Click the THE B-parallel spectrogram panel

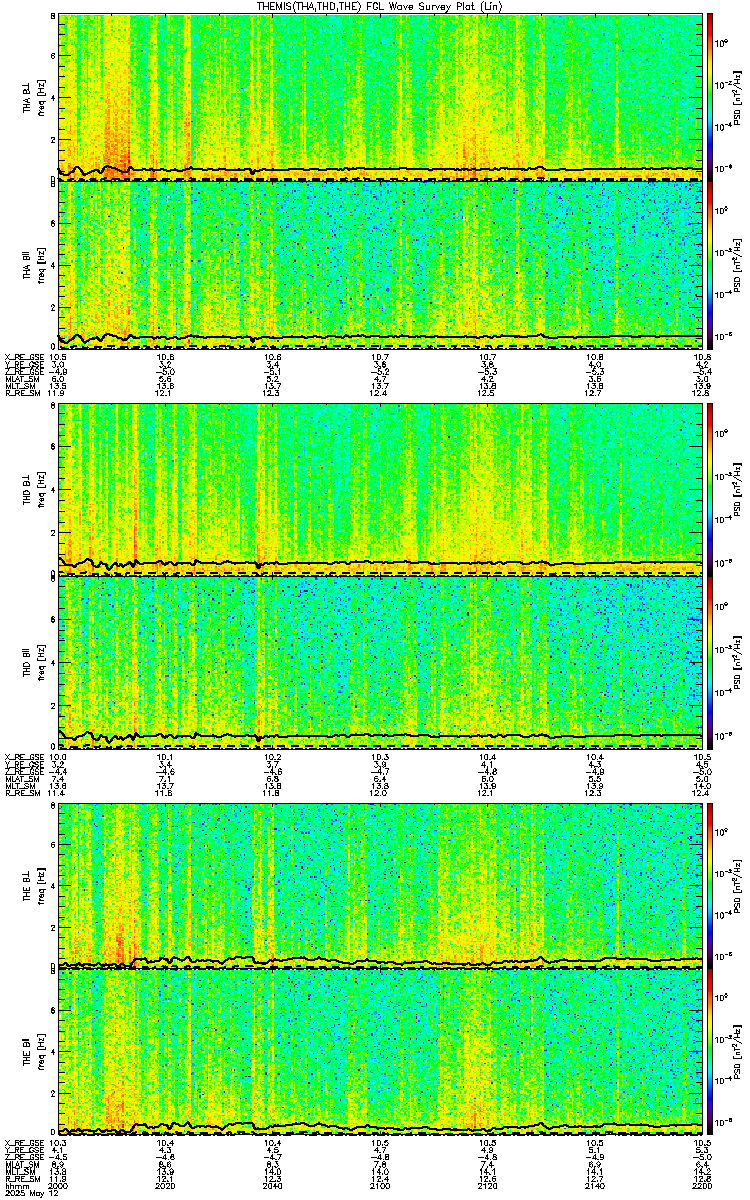tap(381, 1053)
